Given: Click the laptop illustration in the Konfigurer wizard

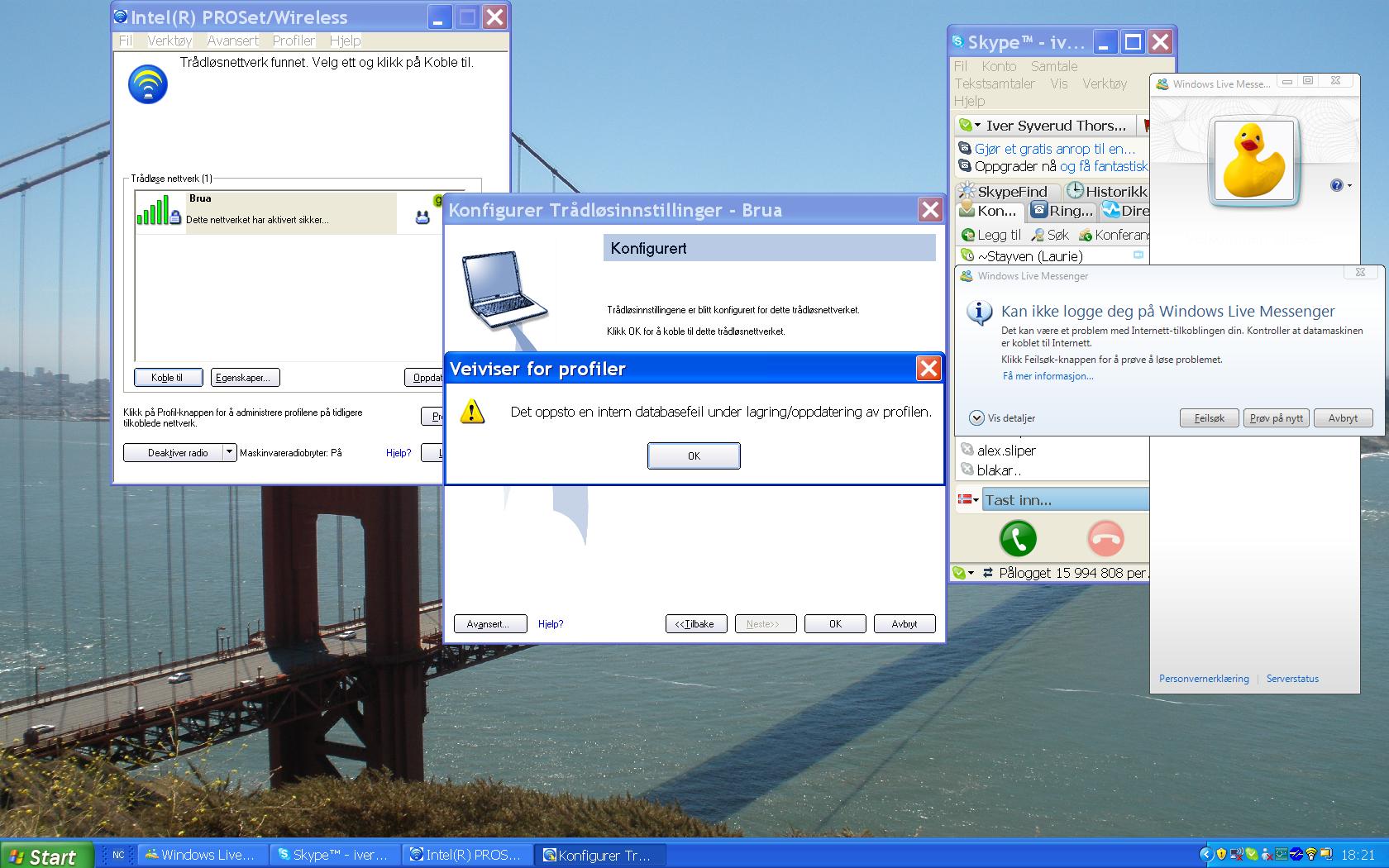Looking at the screenshot, I should (x=504, y=291).
